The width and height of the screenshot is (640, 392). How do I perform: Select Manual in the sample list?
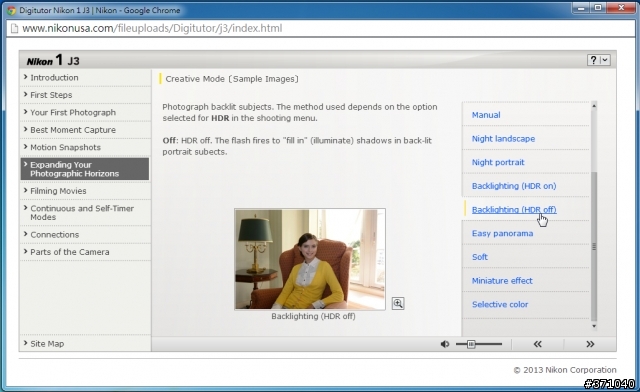click(x=486, y=115)
